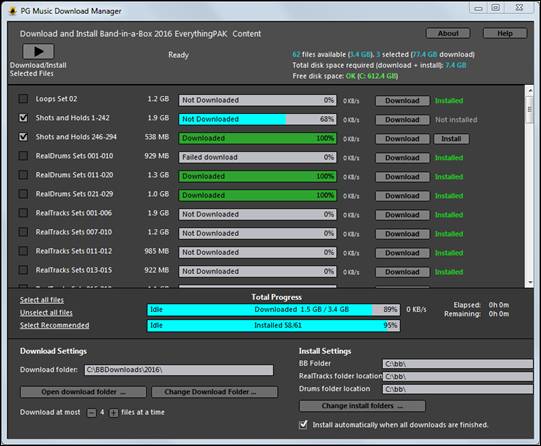Retry Download for RealDrums Sets 001-010
541x446 pixels.
402,158
